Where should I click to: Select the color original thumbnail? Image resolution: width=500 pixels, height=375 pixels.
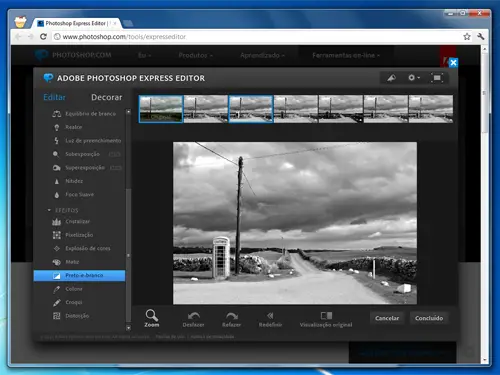[161, 109]
